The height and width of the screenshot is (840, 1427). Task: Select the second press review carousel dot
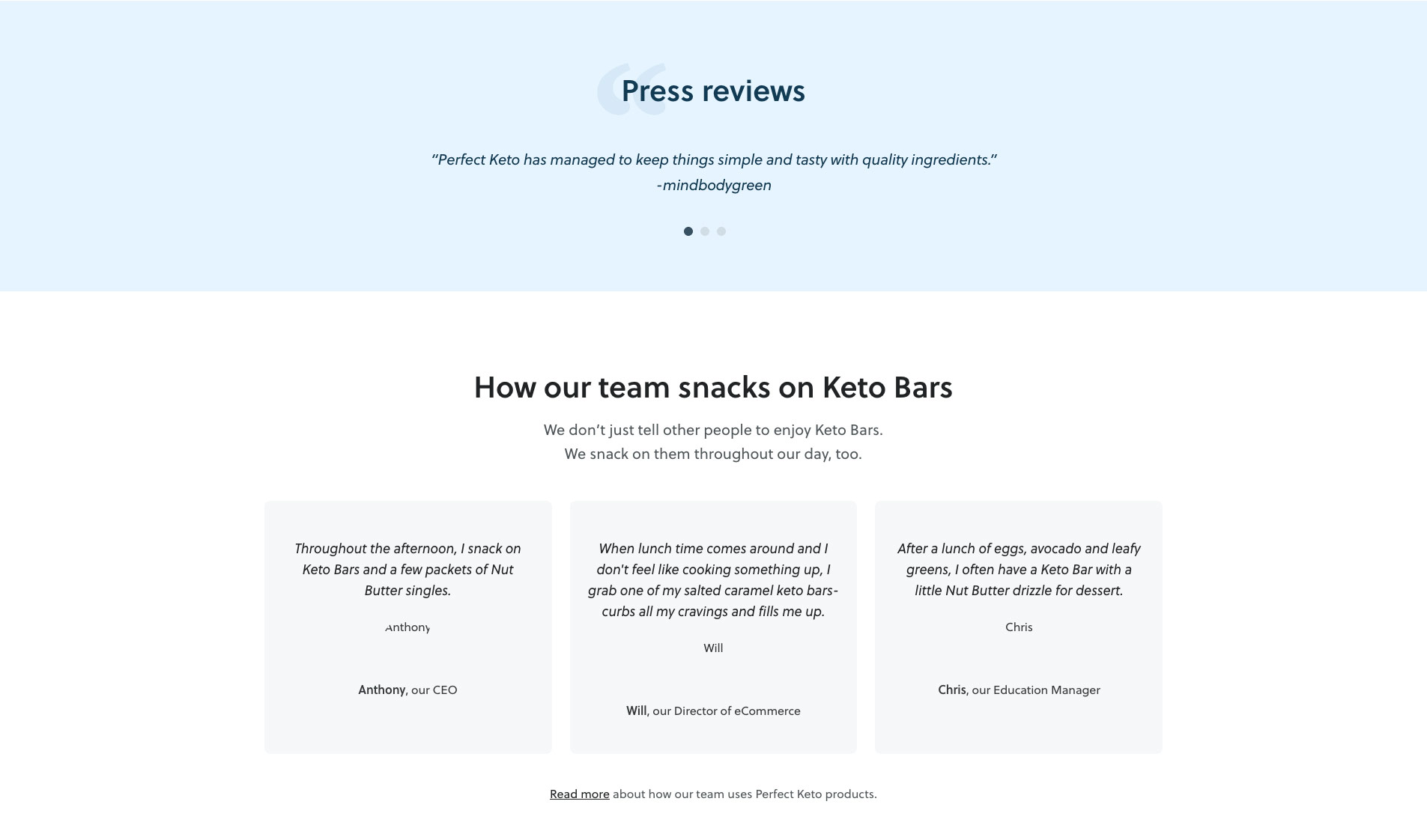coord(704,231)
